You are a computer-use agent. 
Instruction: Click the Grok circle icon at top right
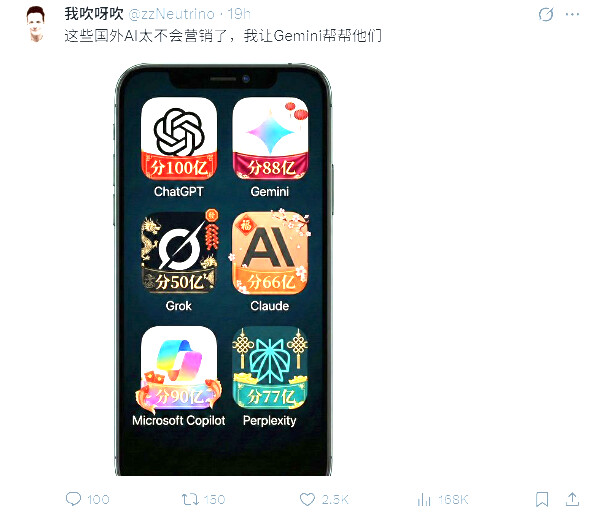click(x=546, y=14)
